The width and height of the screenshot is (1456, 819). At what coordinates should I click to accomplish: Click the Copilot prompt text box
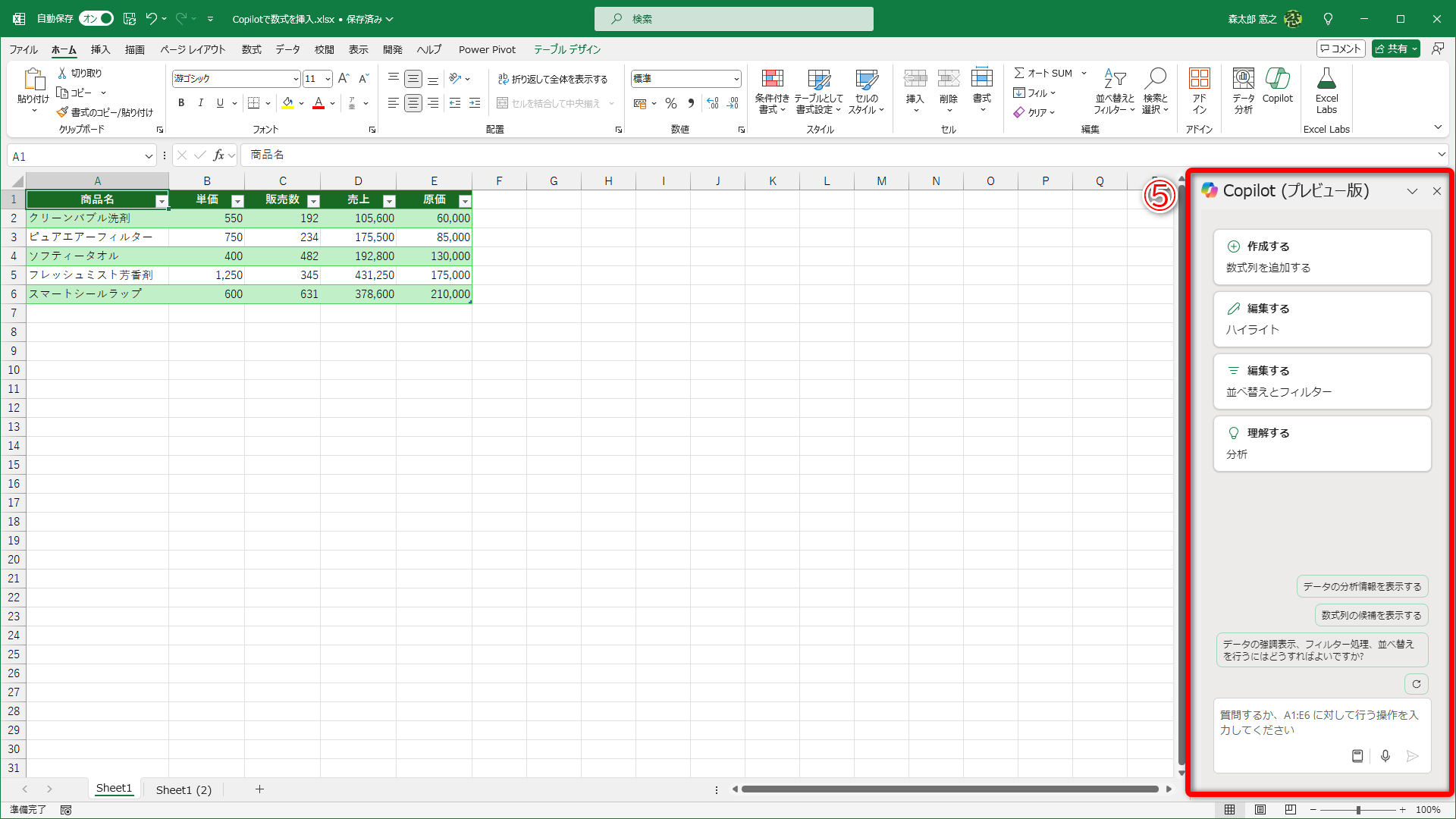(1319, 723)
